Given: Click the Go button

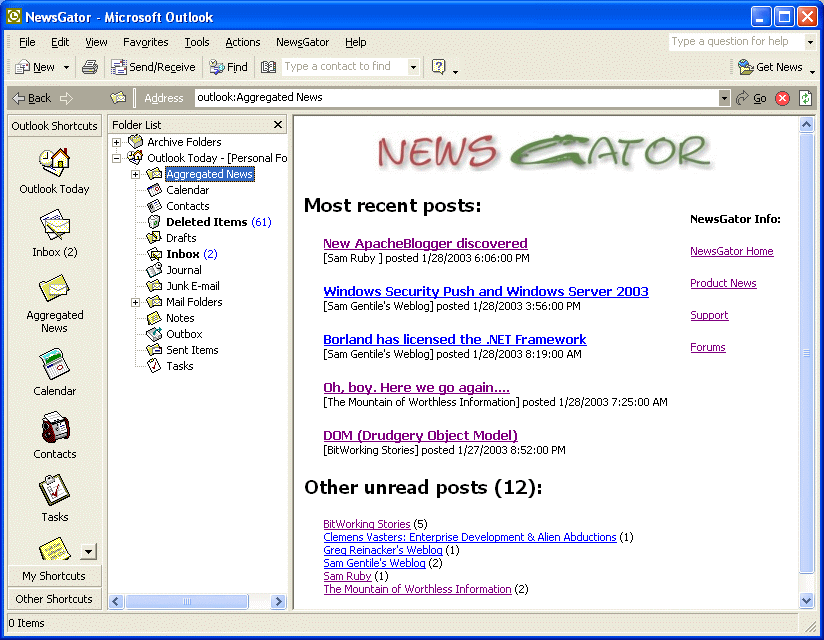Looking at the screenshot, I should tap(751, 98).
